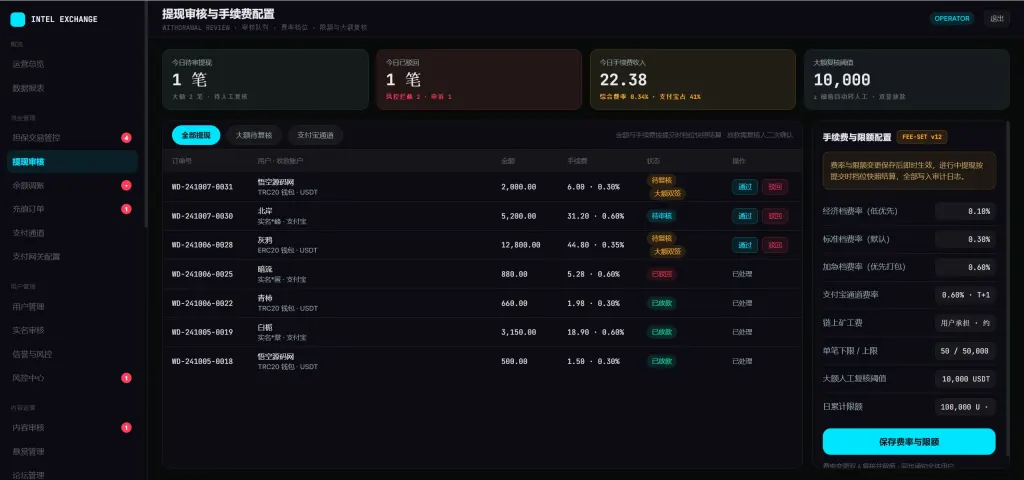Open the 大额复核阈值 10,000 card
1024x480 pixels.
(907, 80)
